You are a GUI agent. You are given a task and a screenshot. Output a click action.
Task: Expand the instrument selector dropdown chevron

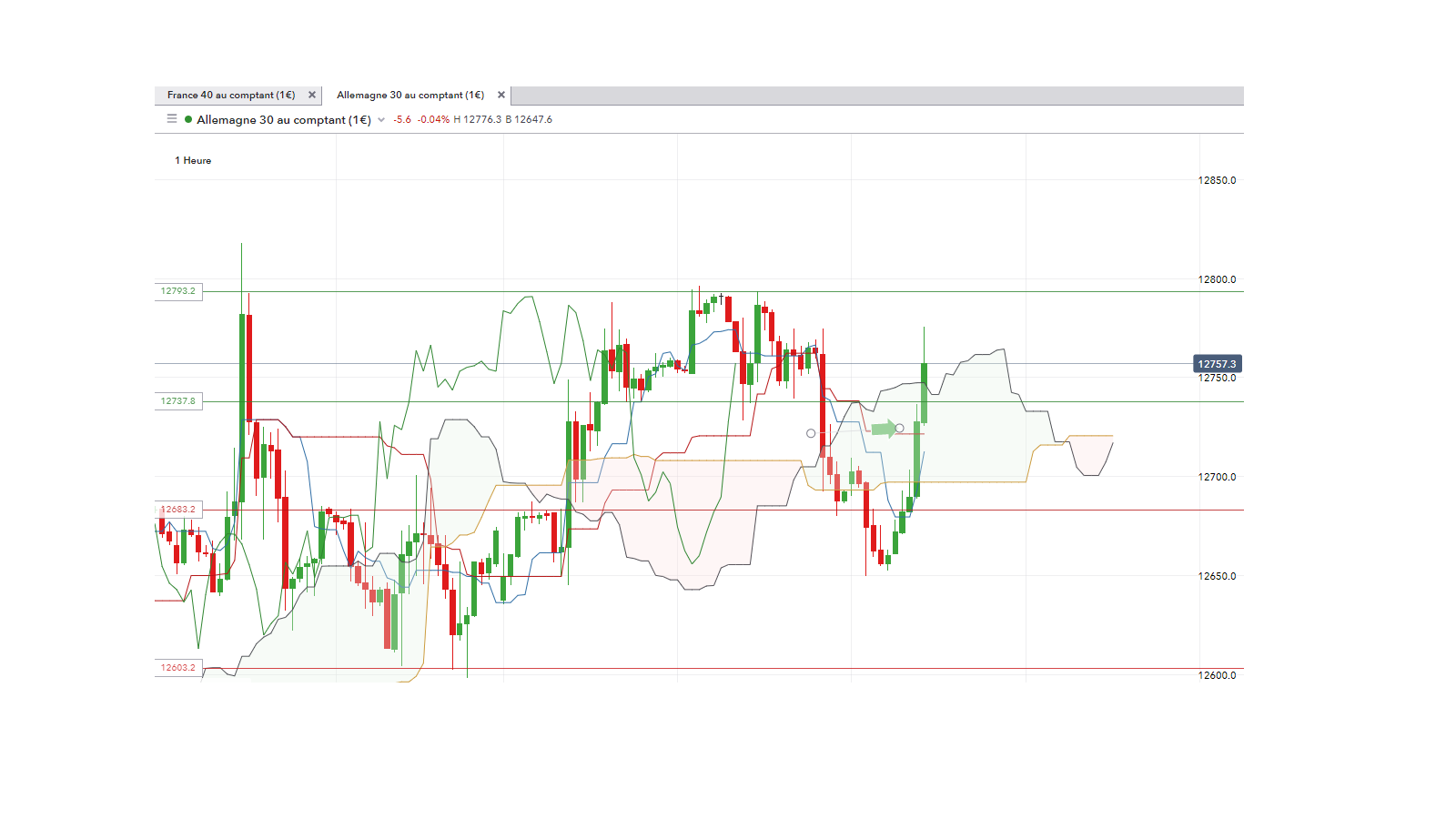point(381,120)
